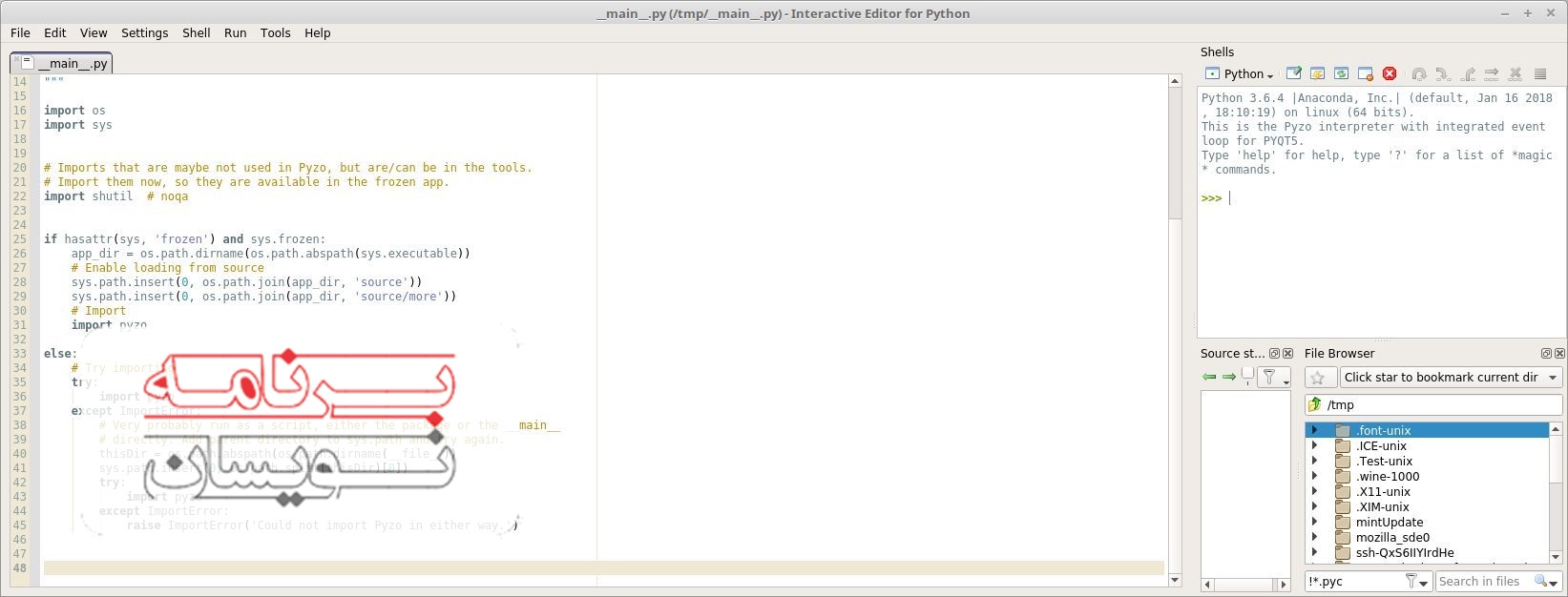Expand the mintUpdate folder
The width and height of the screenshot is (1568, 597).
click(1314, 523)
